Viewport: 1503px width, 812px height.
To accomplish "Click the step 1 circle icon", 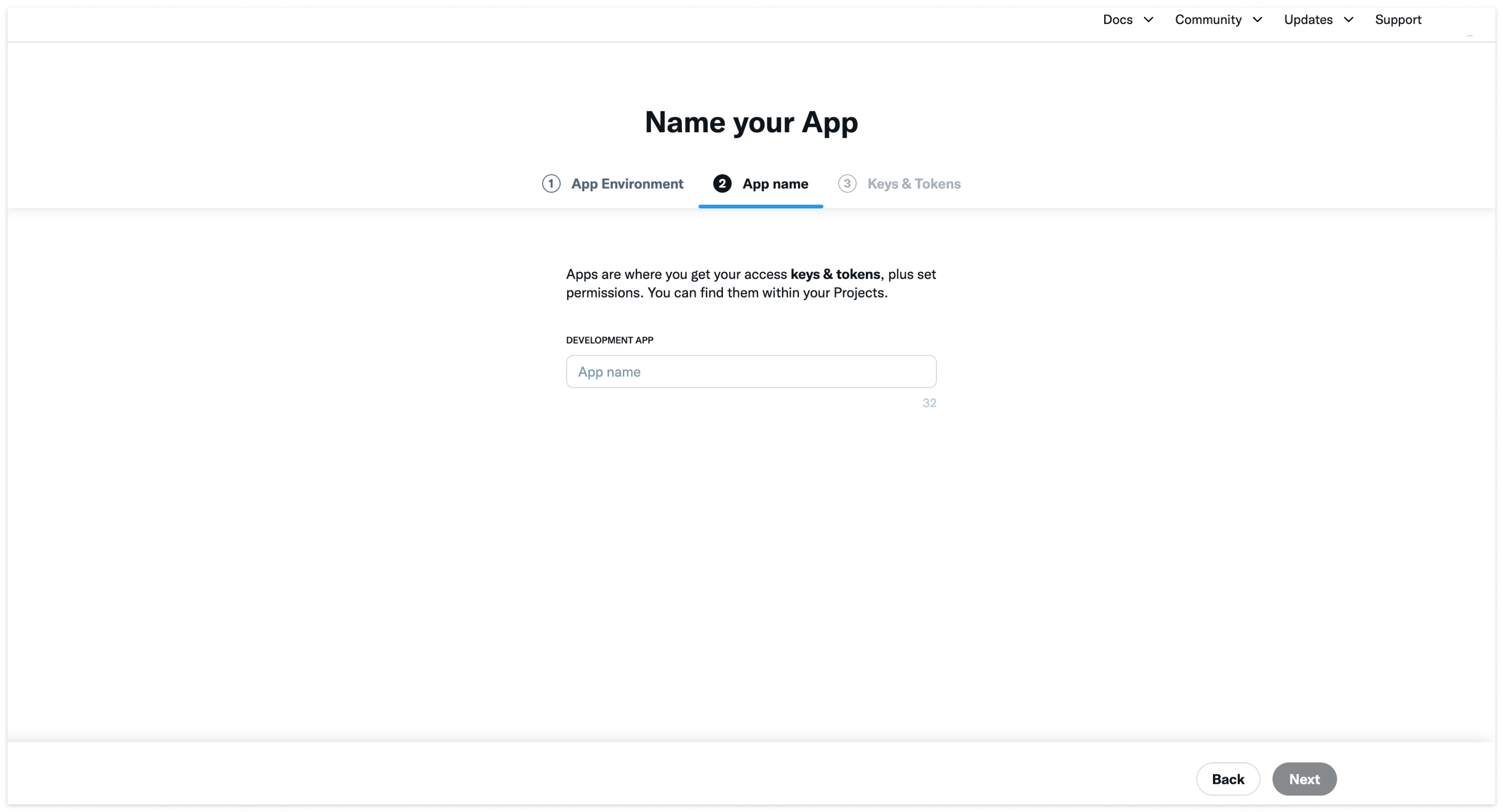I will pos(551,184).
